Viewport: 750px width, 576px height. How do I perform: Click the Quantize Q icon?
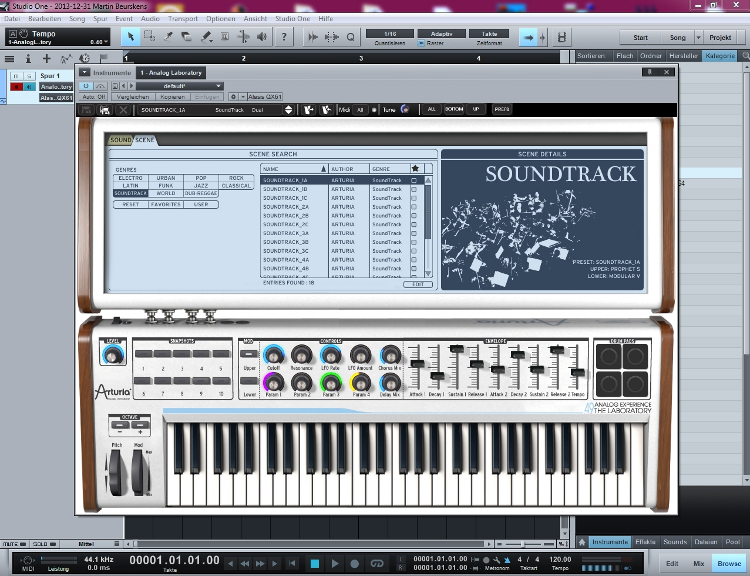(351, 37)
